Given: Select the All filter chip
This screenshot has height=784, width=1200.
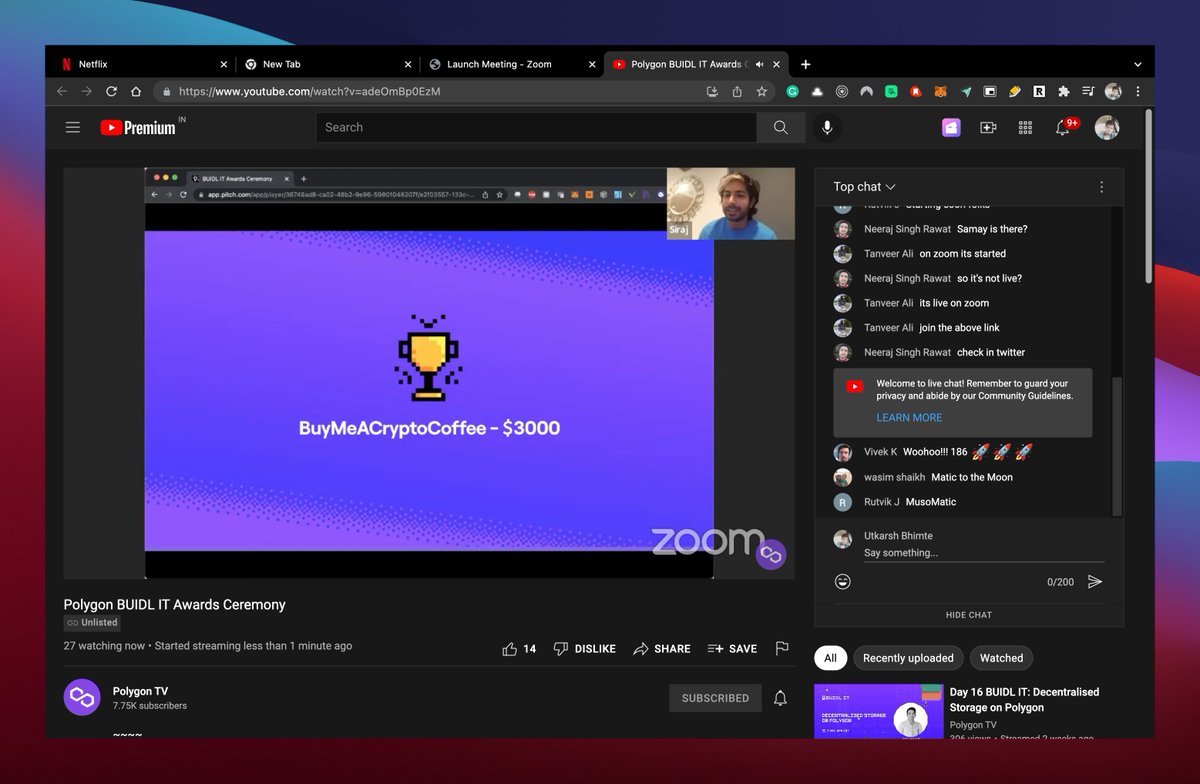Looking at the screenshot, I should pyautogui.click(x=830, y=658).
